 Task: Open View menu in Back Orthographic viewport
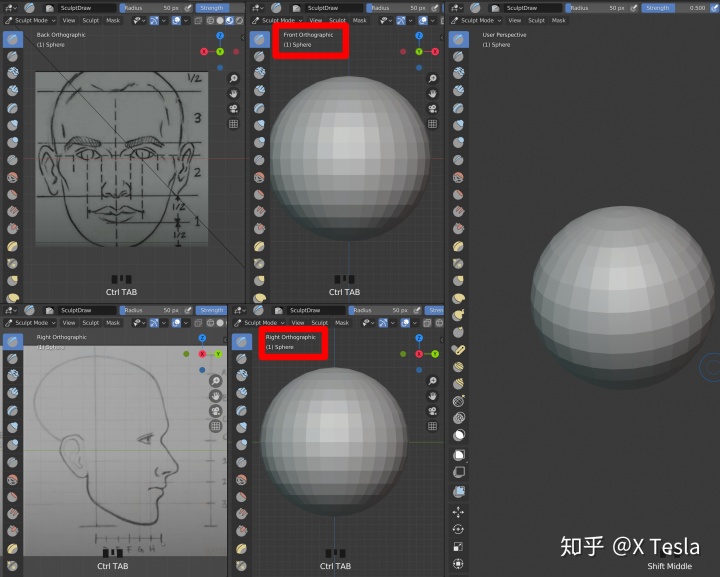(x=68, y=21)
